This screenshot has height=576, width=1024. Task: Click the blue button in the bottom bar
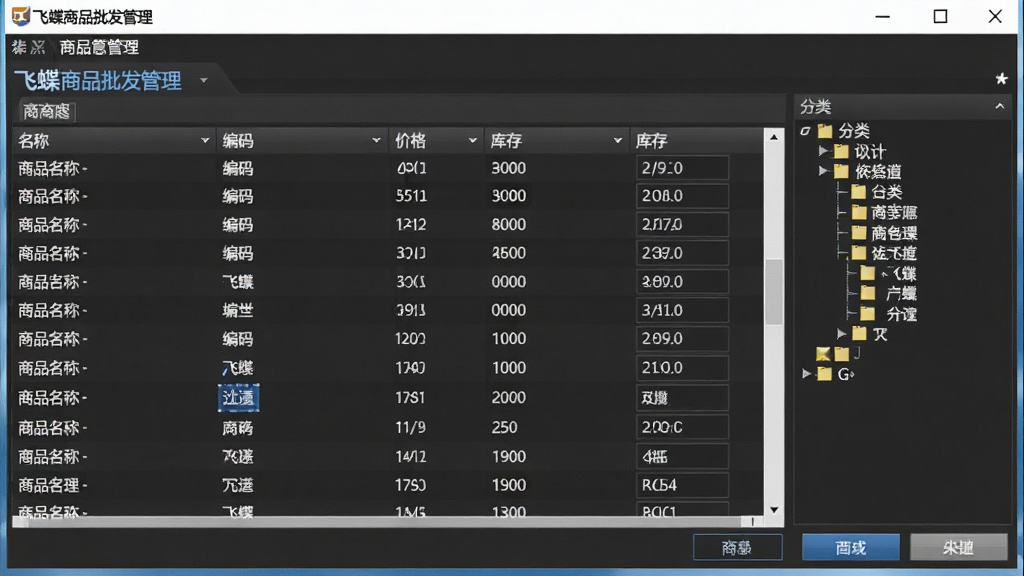[x=850, y=547]
